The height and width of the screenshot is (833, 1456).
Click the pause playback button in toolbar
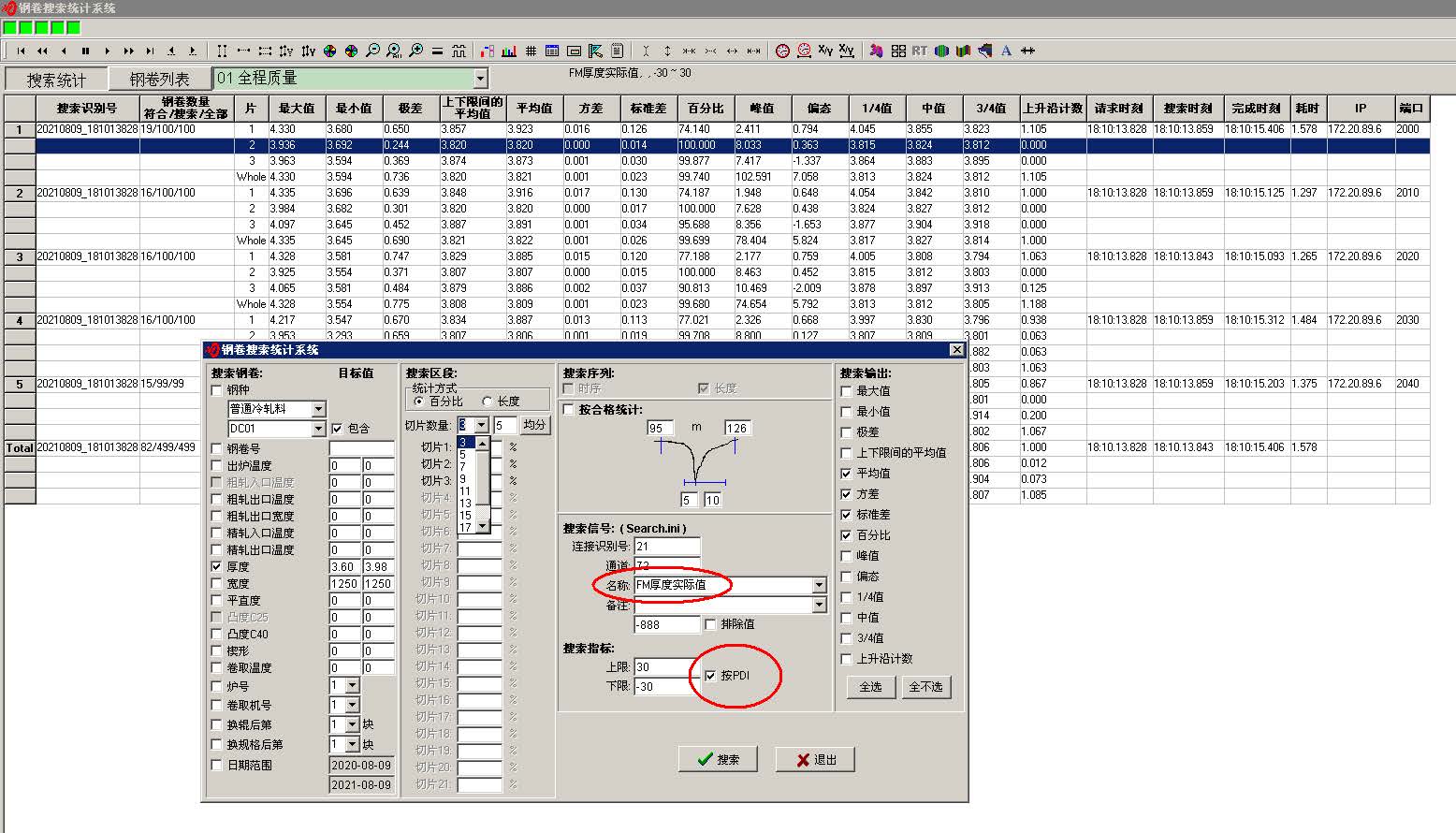click(85, 51)
